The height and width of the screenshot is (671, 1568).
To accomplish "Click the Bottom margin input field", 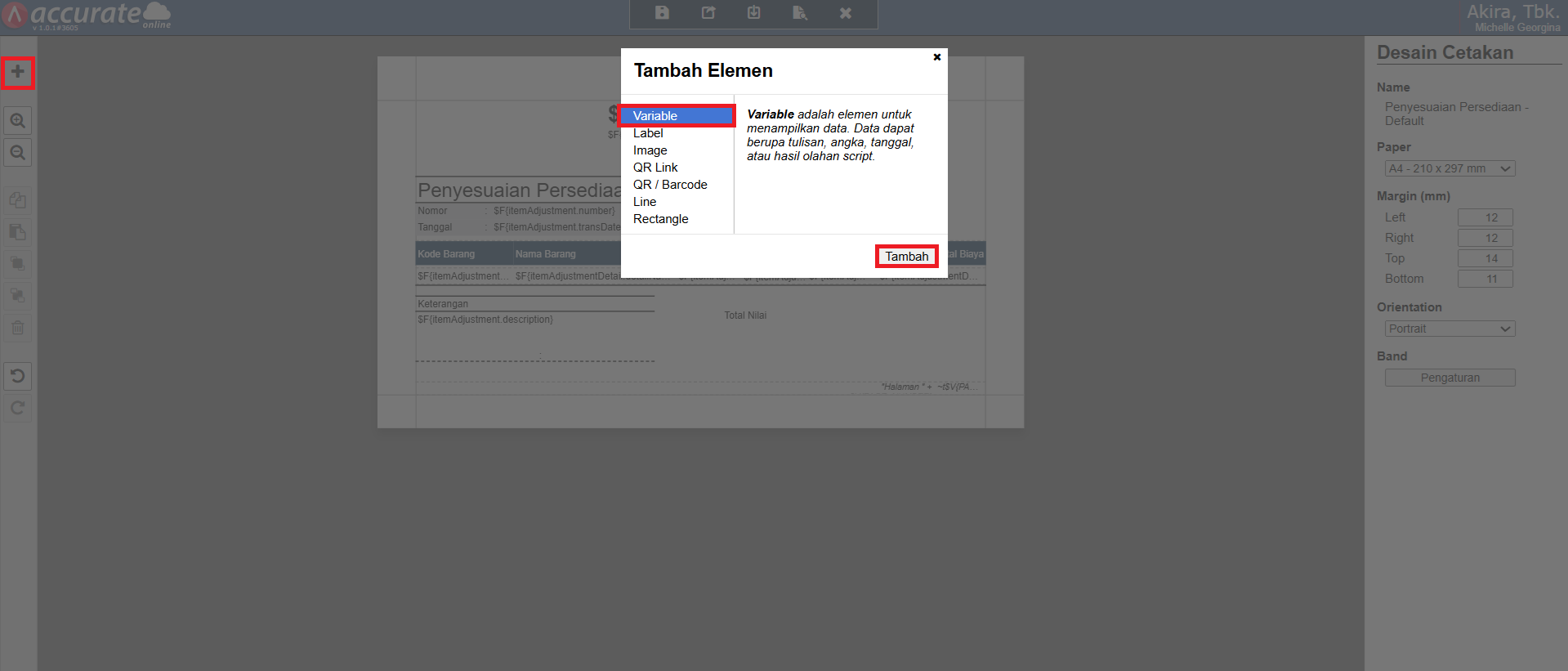I will click(x=1485, y=279).
